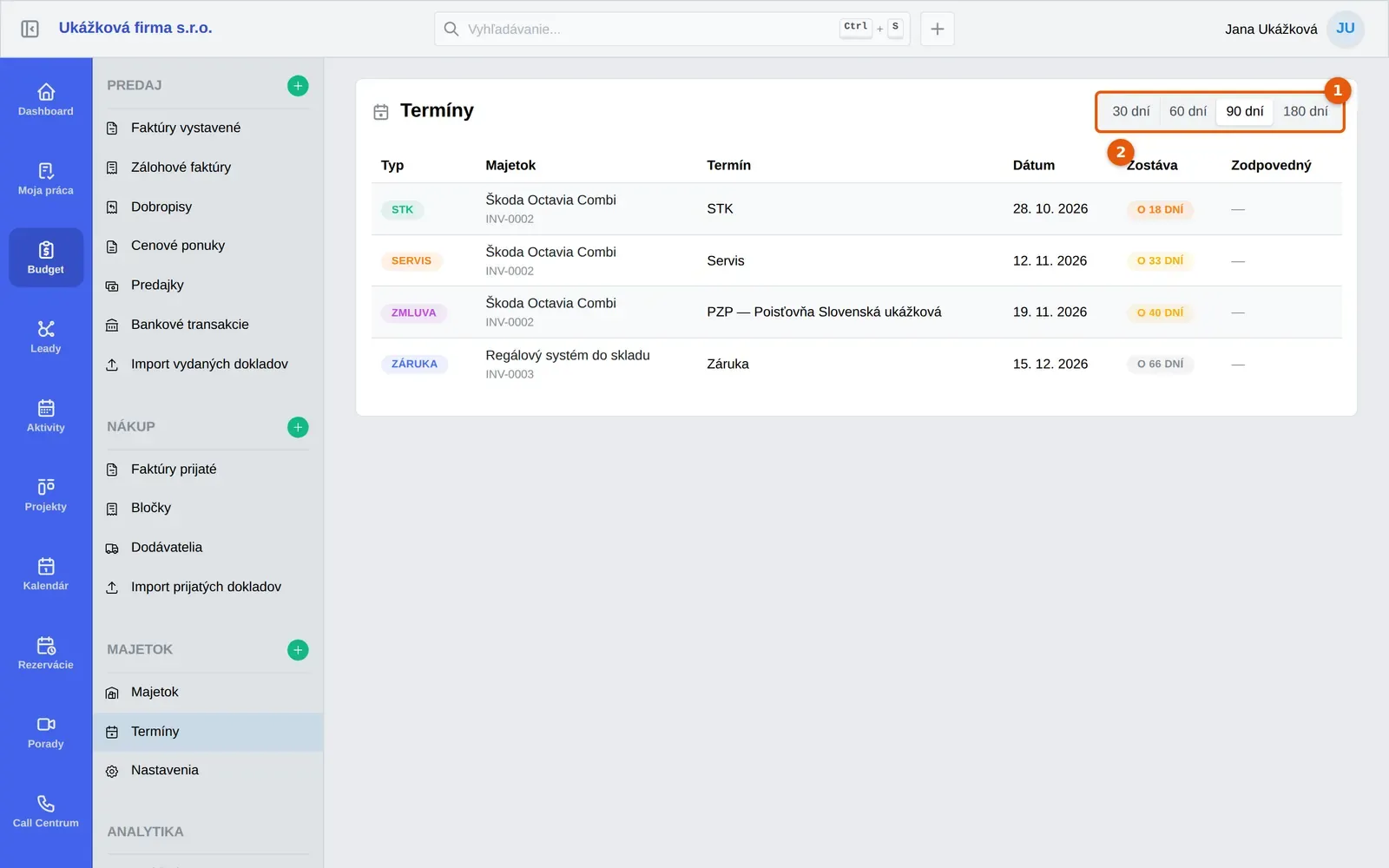Open the Dashboard section
The width and height of the screenshot is (1389, 868).
coord(46,99)
